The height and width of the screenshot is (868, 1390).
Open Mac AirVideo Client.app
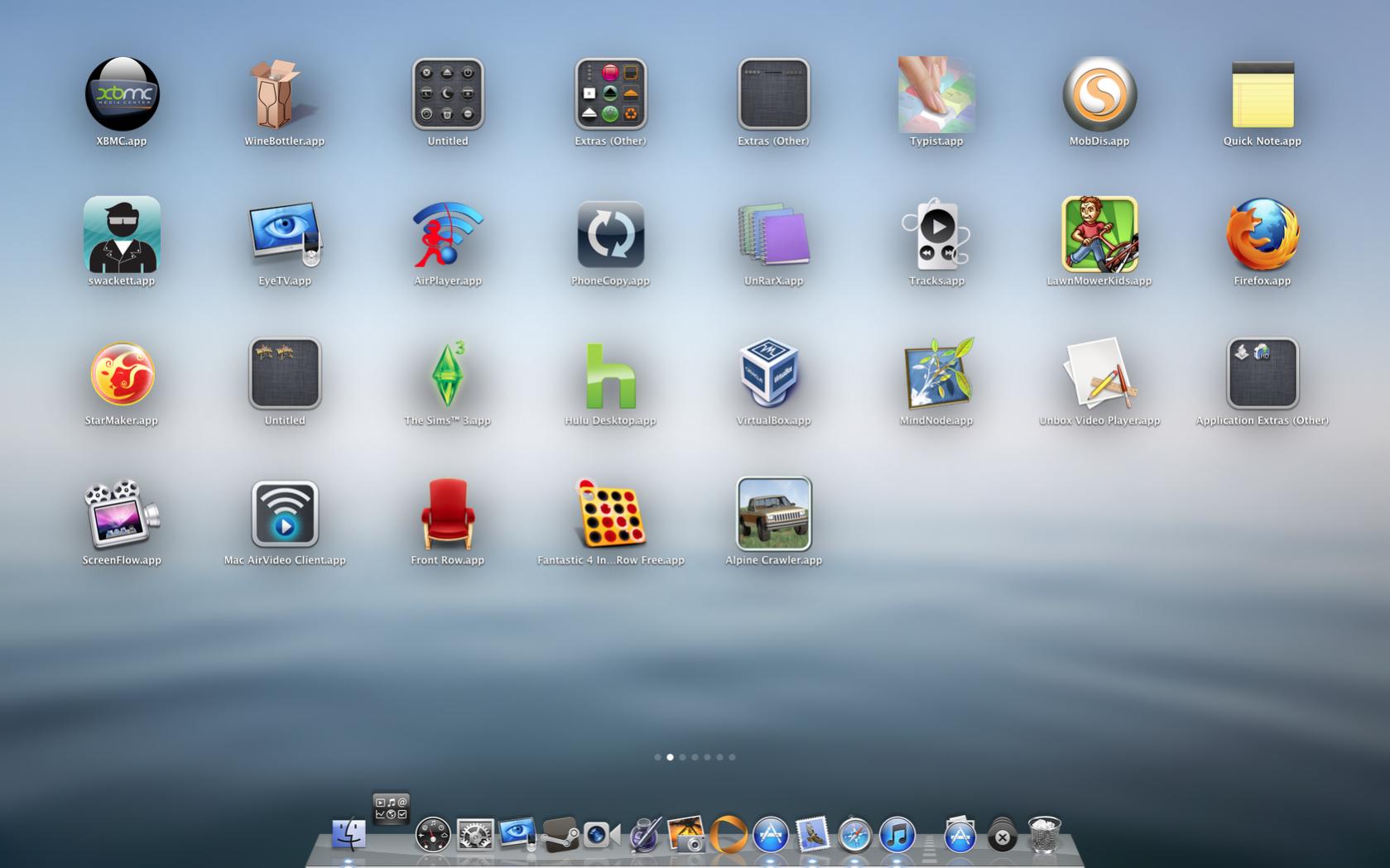pos(285,514)
